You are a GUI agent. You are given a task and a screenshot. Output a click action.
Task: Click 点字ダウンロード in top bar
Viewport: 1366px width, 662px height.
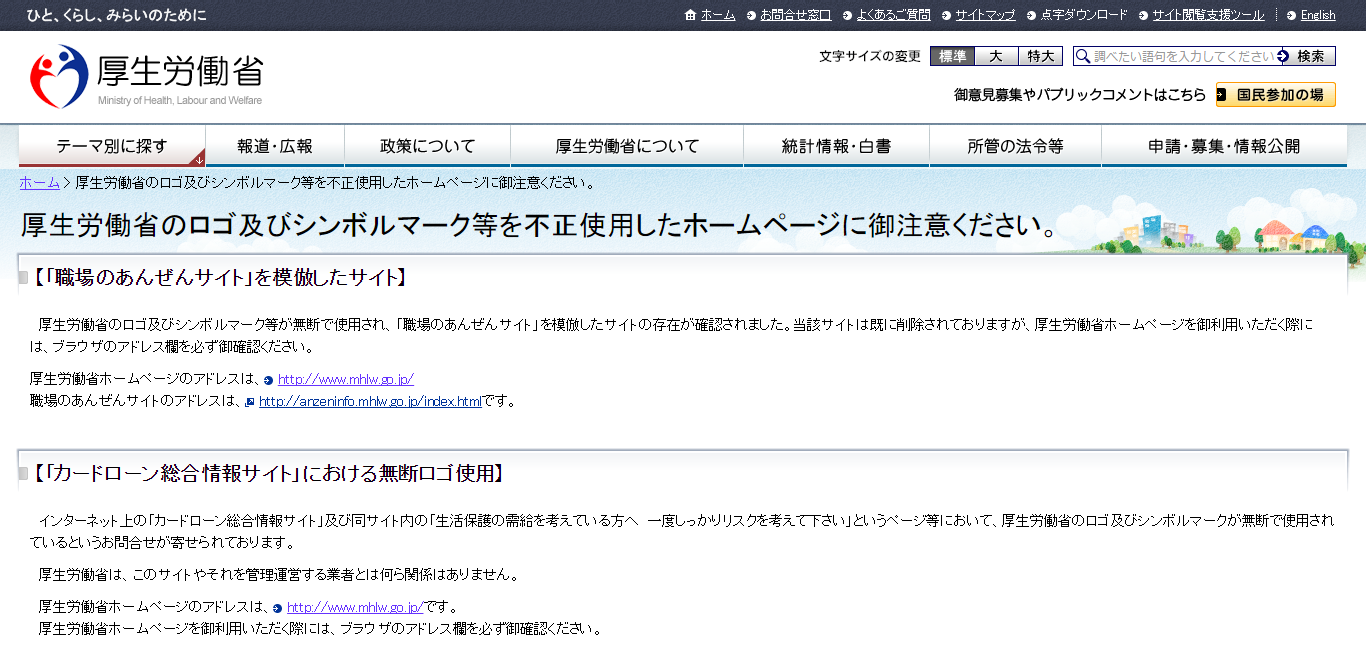coord(1084,15)
